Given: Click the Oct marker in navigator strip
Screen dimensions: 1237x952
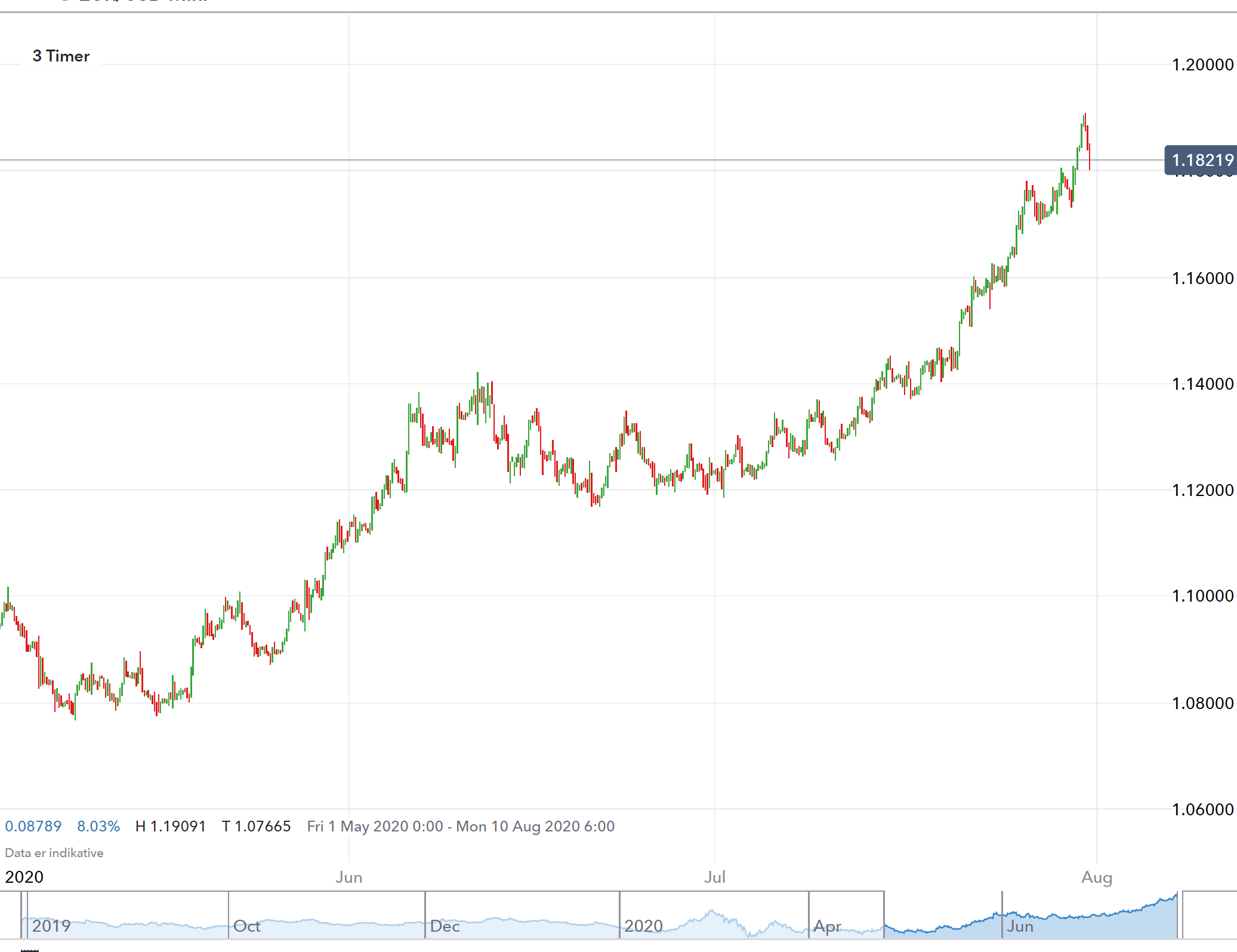Looking at the screenshot, I should coord(246,926).
